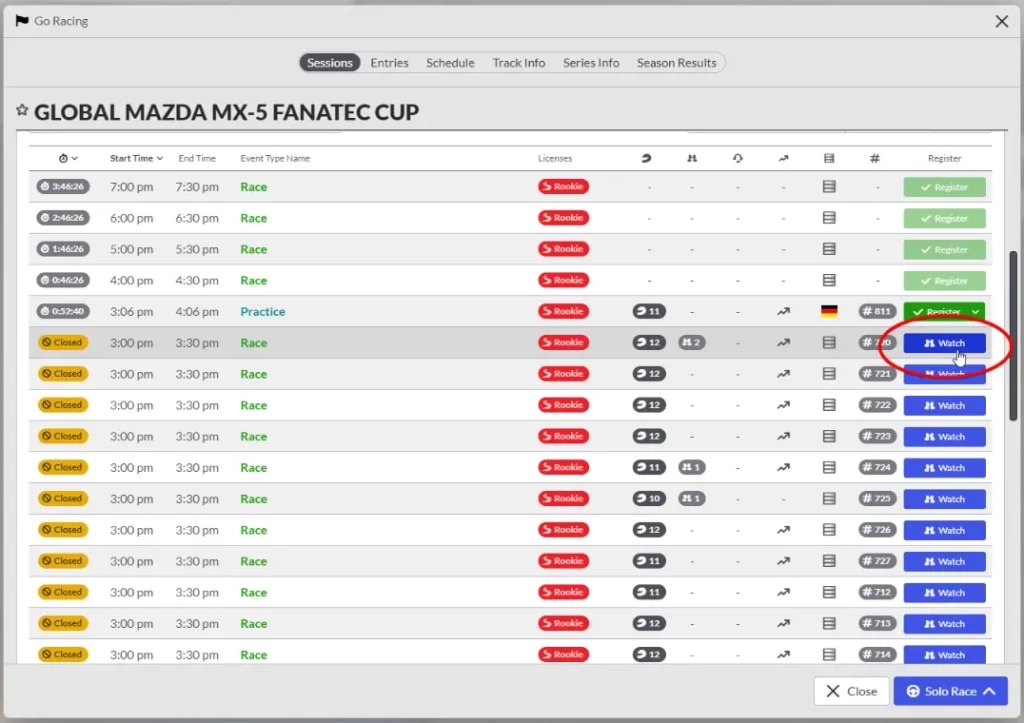Click the 0:52:40 timer badge
The width and height of the screenshot is (1024, 723).
point(63,312)
